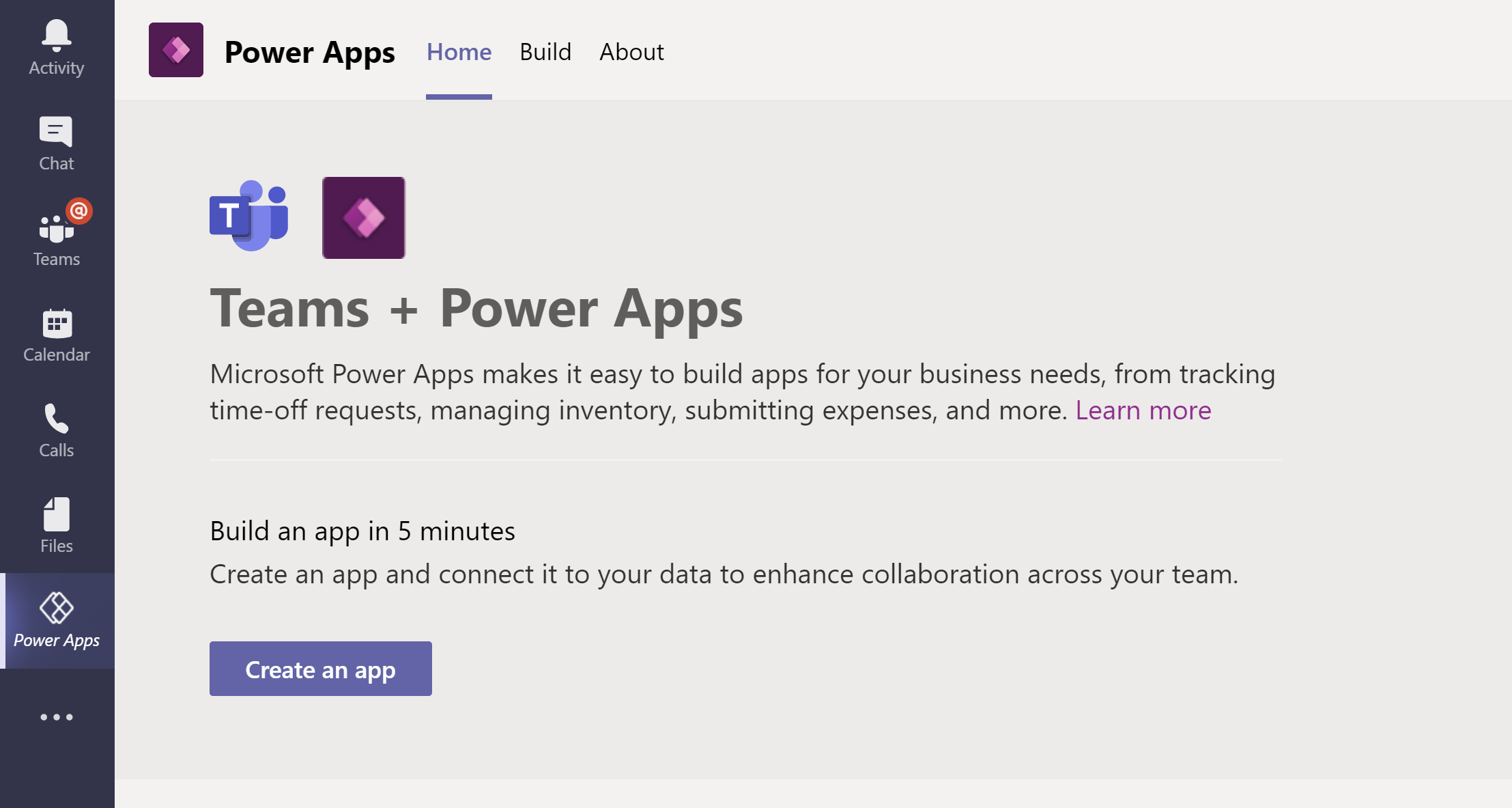The width and height of the screenshot is (1512, 808).
Task: Expand the Build section options
Action: [x=544, y=52]
